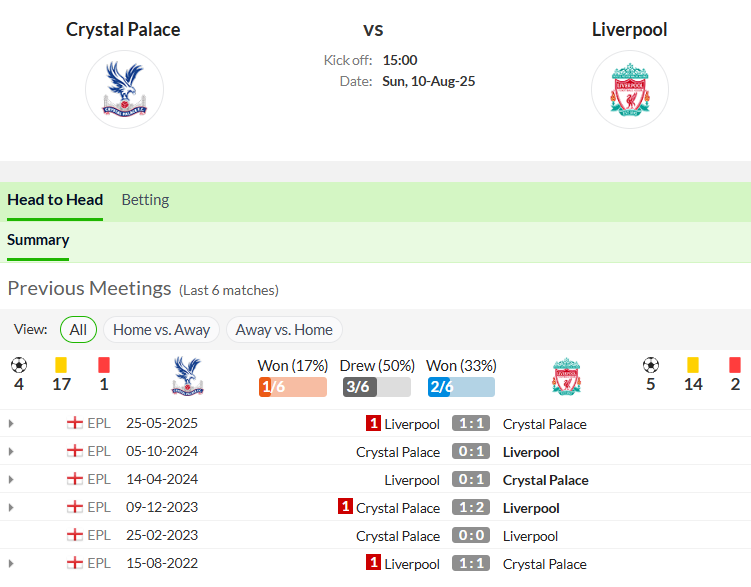
Task: Open the 0:1 score for 14-04-2024
Action: click(x=471, y=479)
